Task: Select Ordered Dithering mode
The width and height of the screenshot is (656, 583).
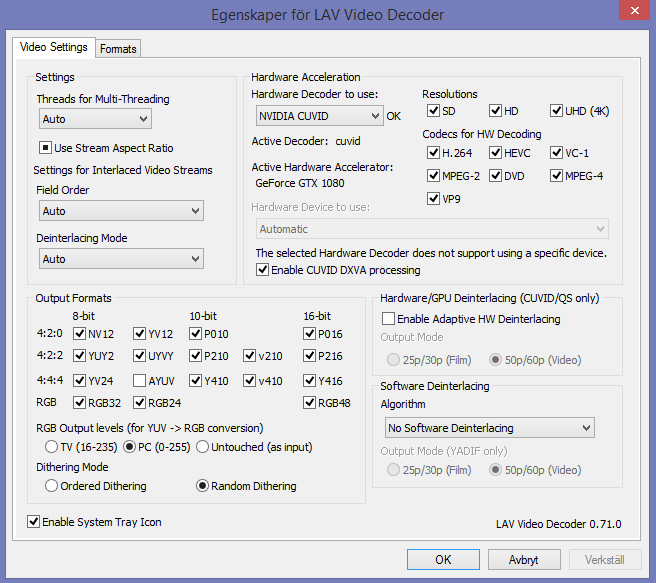Action: (51, 486)
